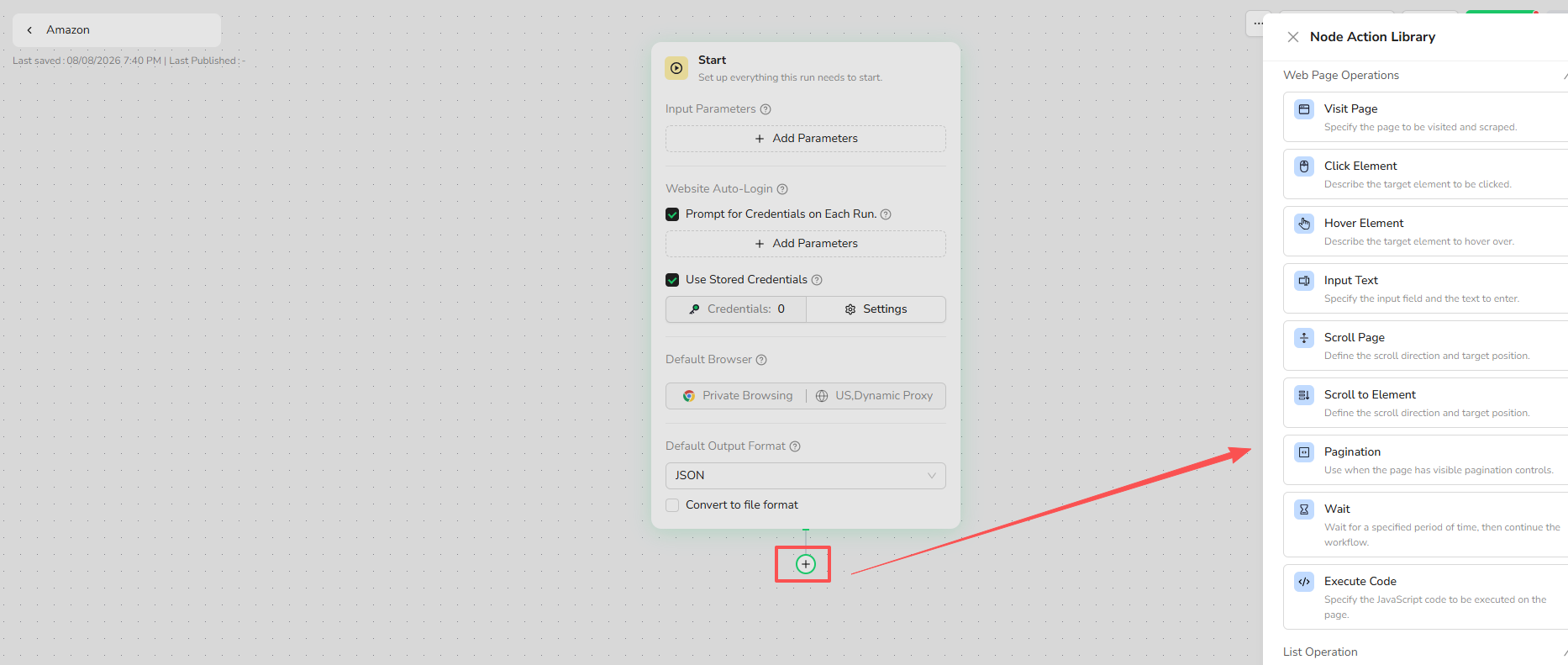Click the Default Output Format help icon

795,446
